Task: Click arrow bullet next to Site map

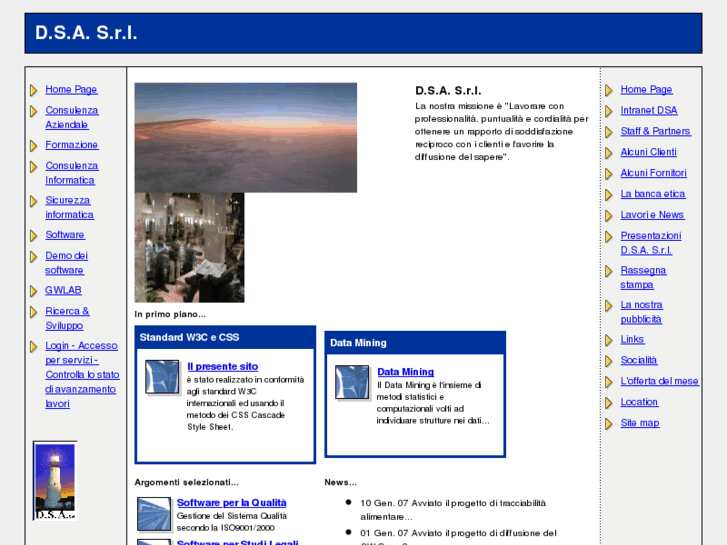Action: (609, 423)
